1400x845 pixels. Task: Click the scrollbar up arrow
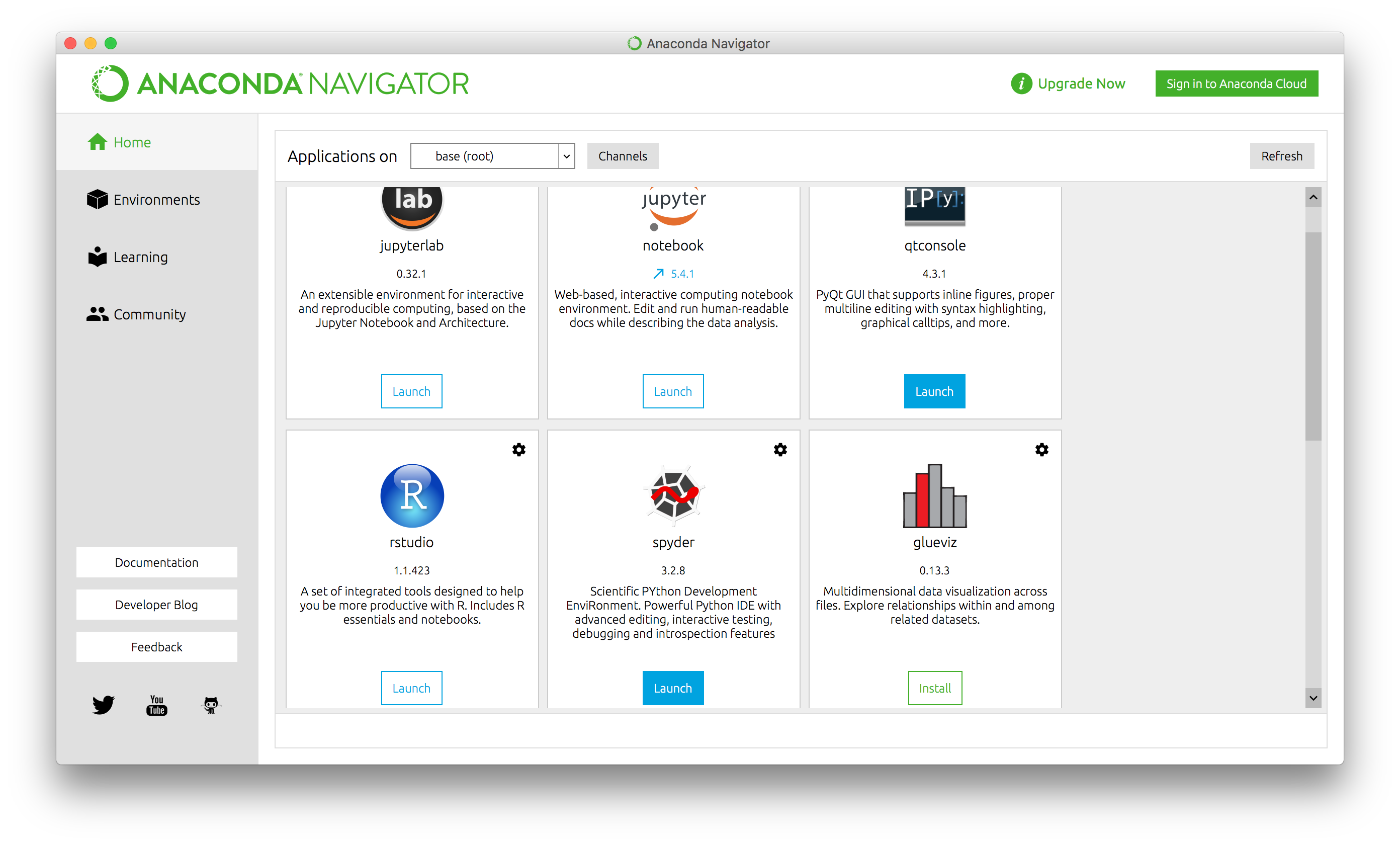pos(1312,197)
